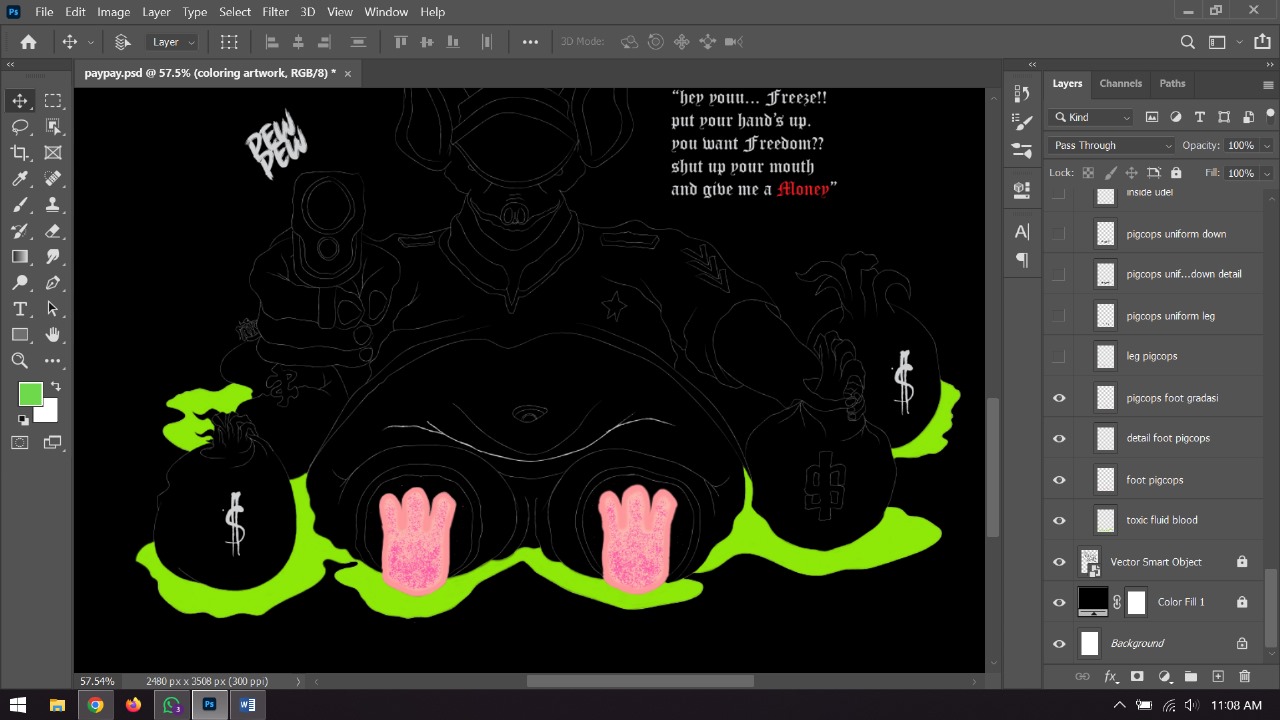The height and width of the screenshot is (720, 1280).
Task: Switch to the Channels tab
Action: [x=1120, y=84]
